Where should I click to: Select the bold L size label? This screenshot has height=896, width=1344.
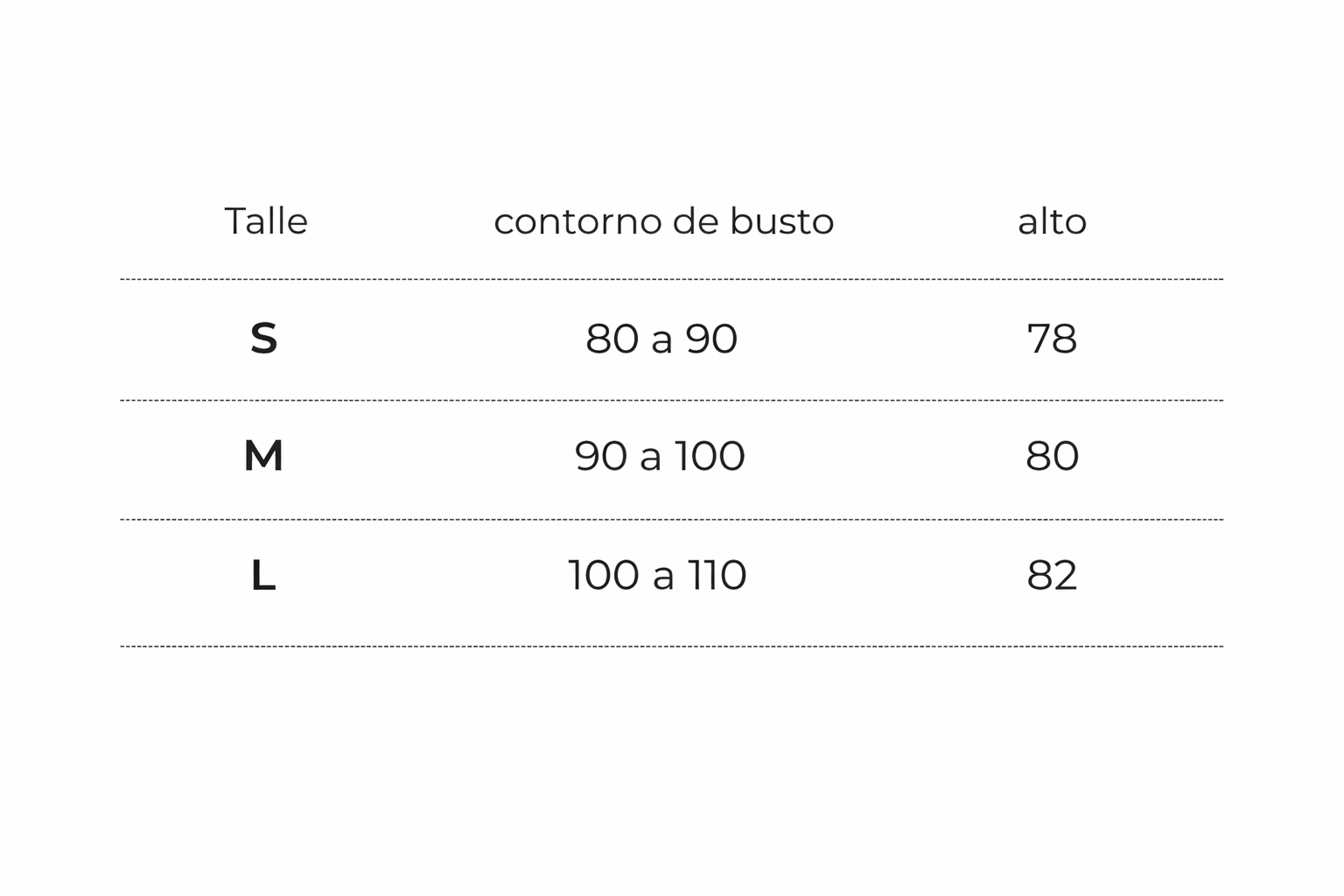point(263,576)
